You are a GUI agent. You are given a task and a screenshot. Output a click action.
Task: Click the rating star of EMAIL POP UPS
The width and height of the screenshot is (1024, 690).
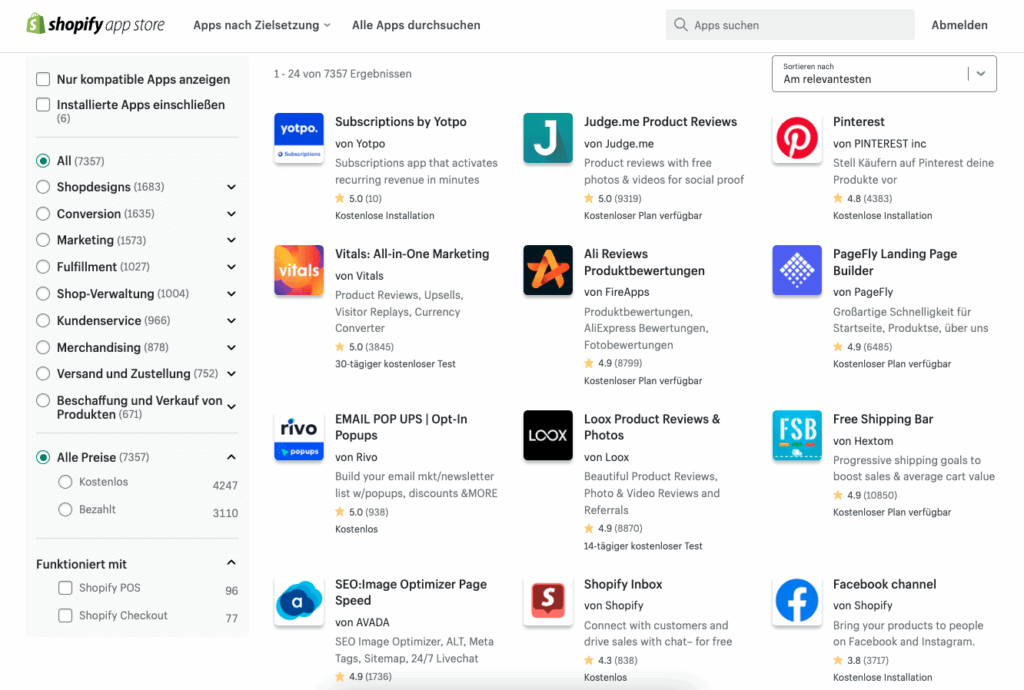tap(340, 512)
